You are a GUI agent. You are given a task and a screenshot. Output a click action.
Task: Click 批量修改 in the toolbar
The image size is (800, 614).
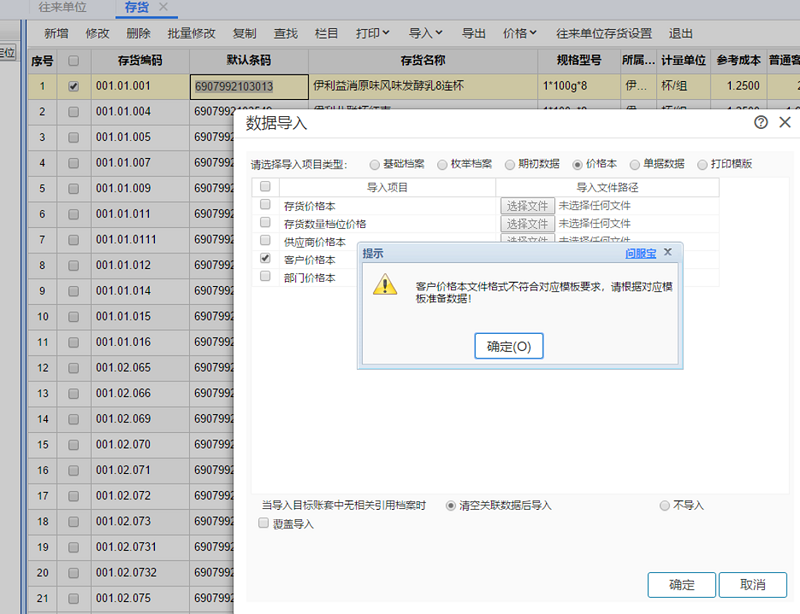pyautogui.click(x=191, y=34)
